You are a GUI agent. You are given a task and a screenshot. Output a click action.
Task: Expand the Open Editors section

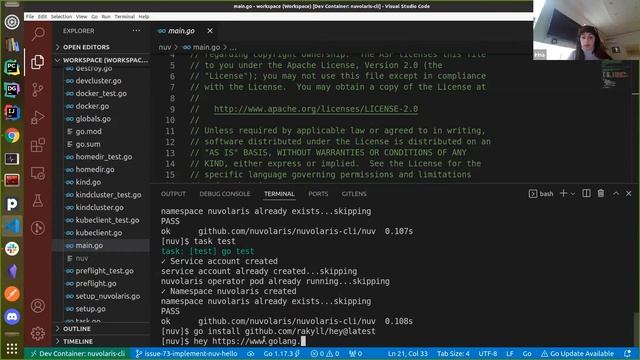102,47
